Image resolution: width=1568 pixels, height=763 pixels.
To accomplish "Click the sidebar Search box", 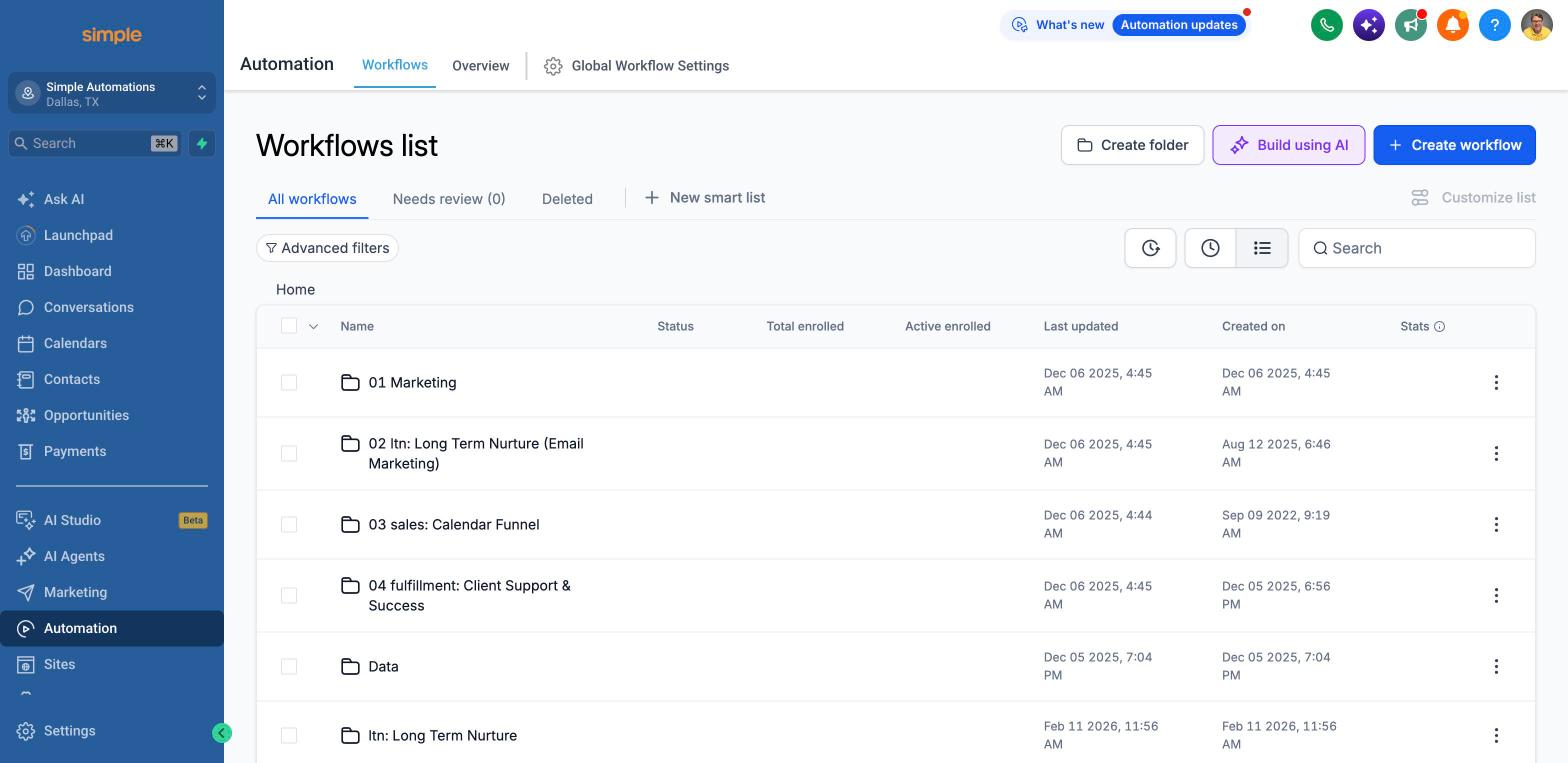I will click(96, 143).
